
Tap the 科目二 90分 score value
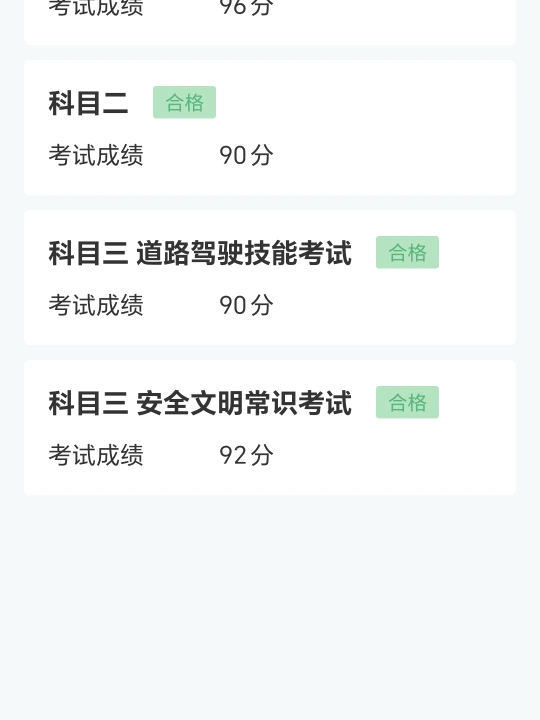(x=246, y=155)
